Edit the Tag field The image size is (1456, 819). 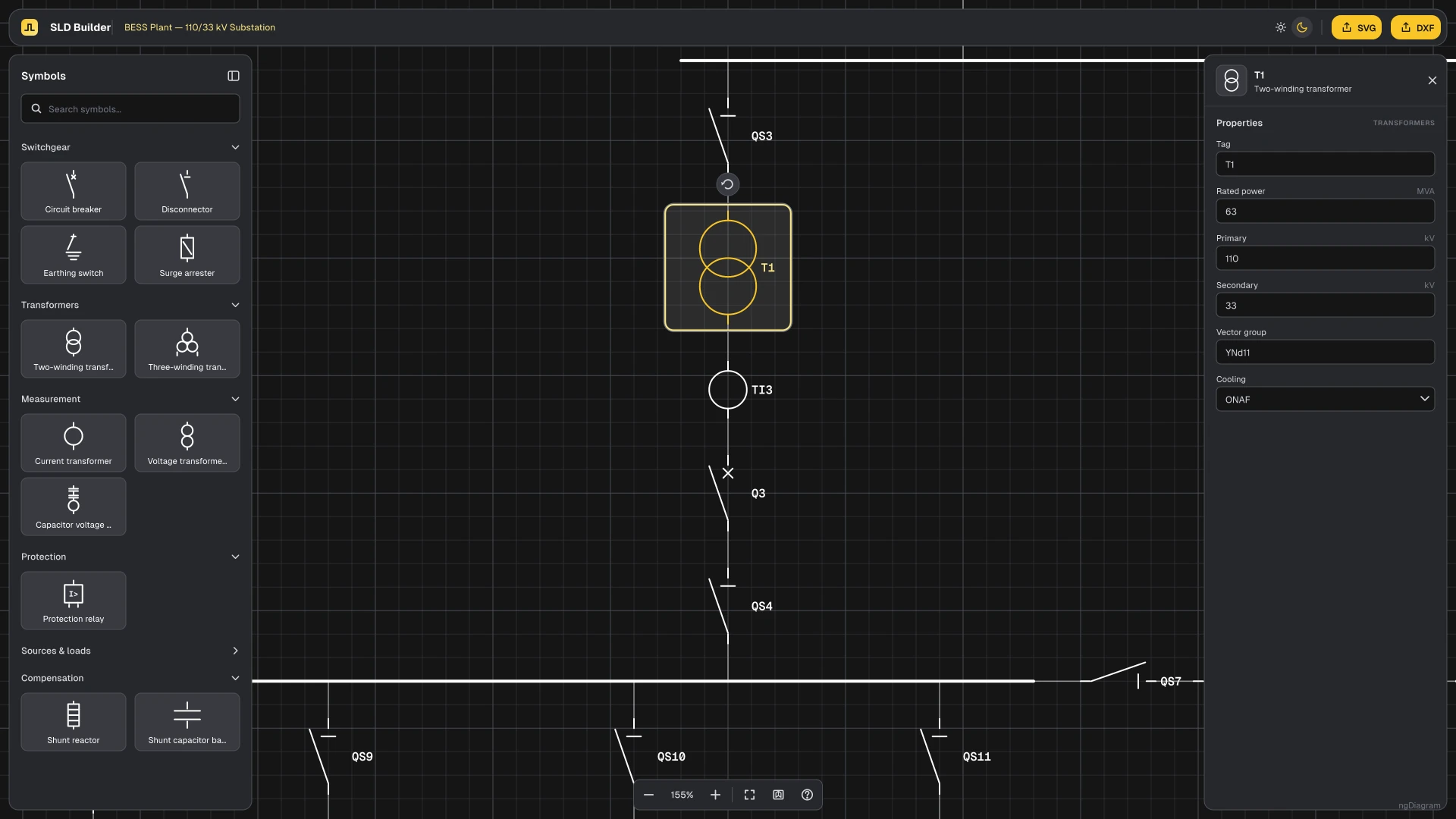click(x=1326, y=165)
